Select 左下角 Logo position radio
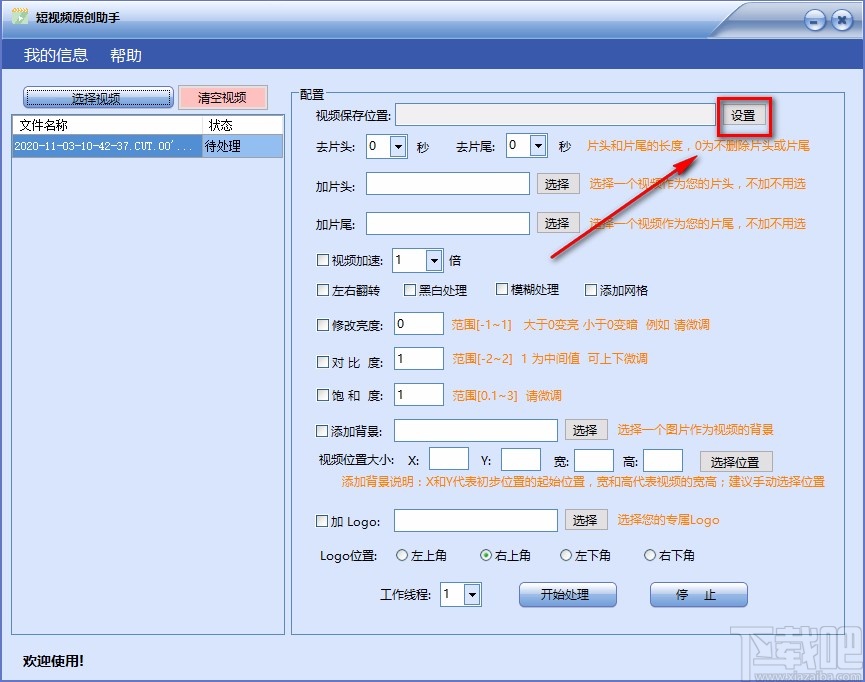 click(565, 555)
